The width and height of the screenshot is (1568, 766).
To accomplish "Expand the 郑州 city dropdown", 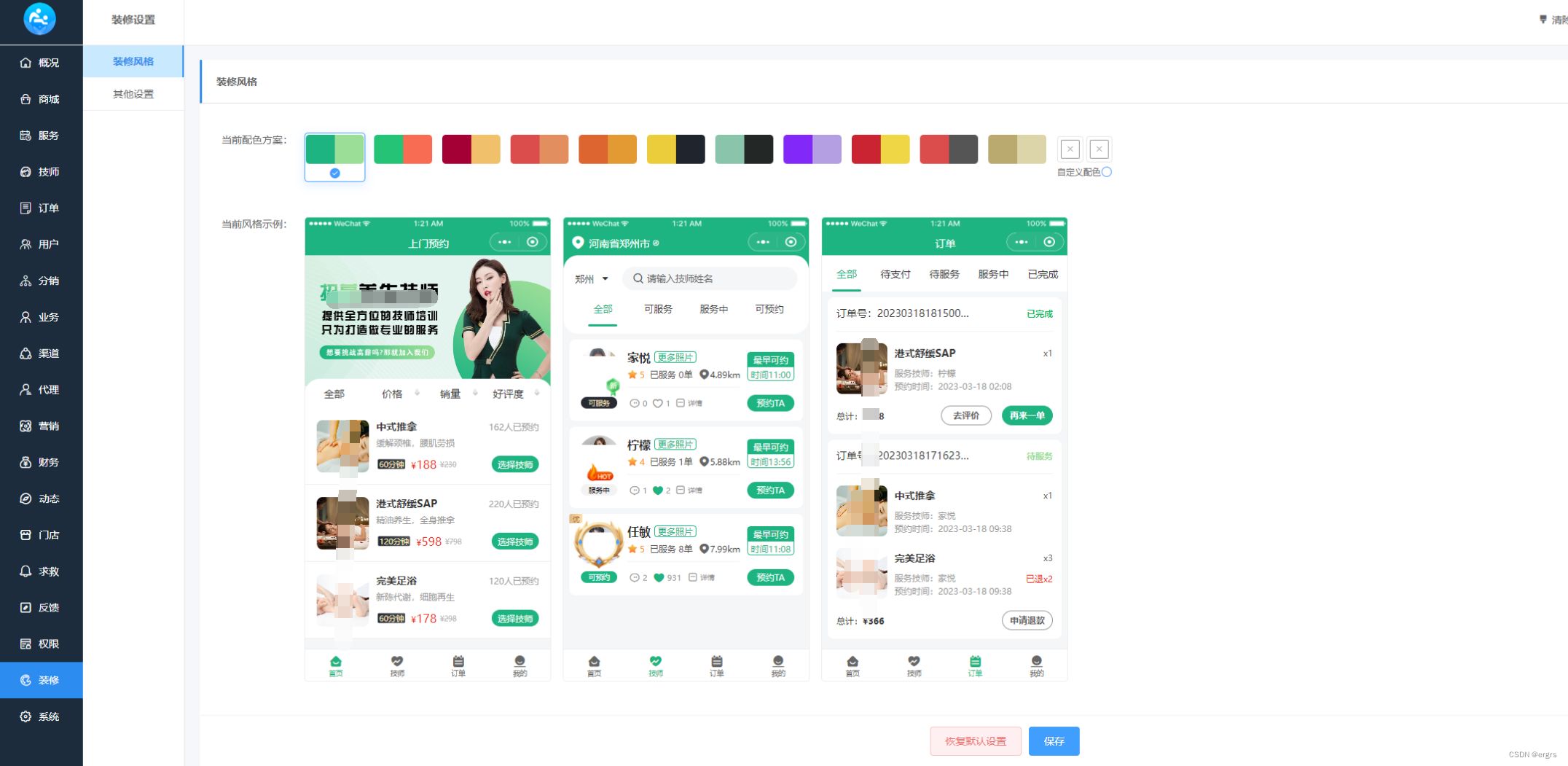I will click(x=592, y=279).
